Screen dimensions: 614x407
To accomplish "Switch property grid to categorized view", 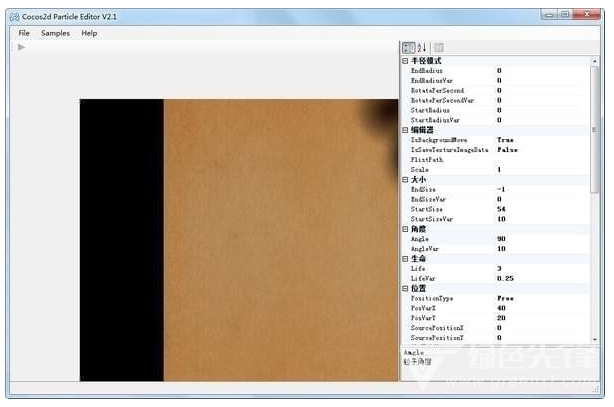I will (x=408, y=48).
